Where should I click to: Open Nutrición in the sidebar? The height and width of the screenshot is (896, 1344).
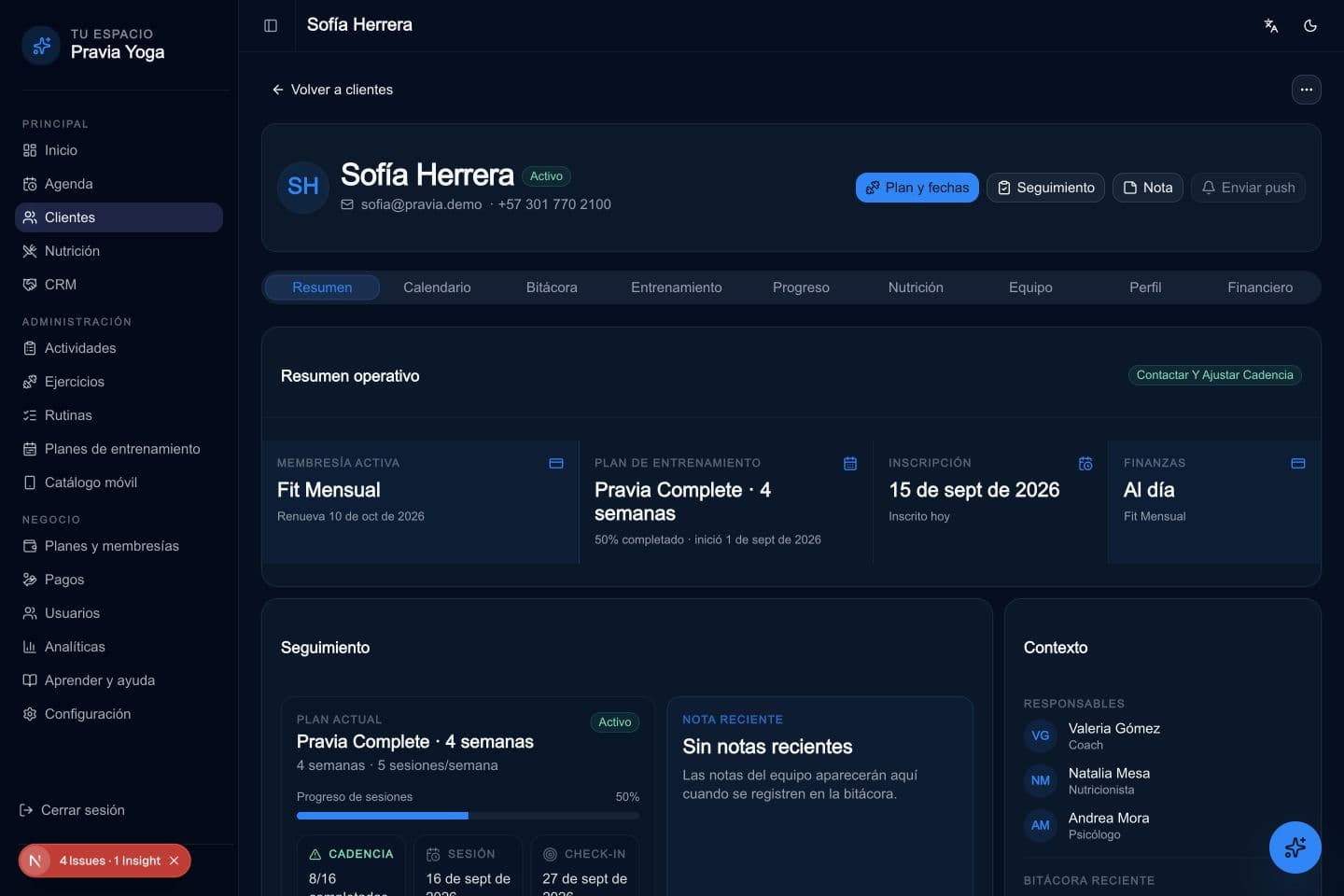coord(119,251)
